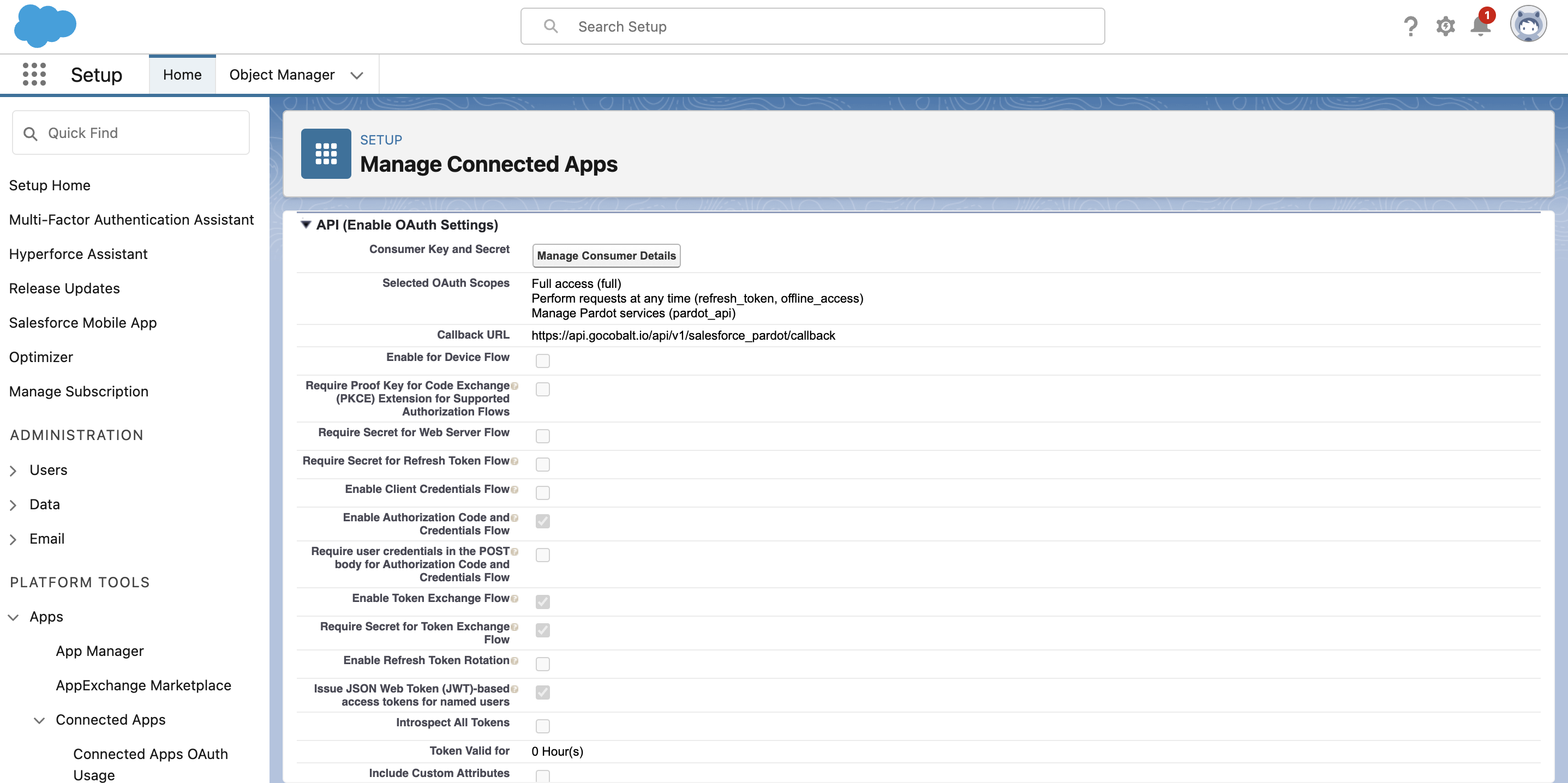Open the Setup gear menu icon
This screenshot has width=1568, height=783.
(x=1445, y=26)
